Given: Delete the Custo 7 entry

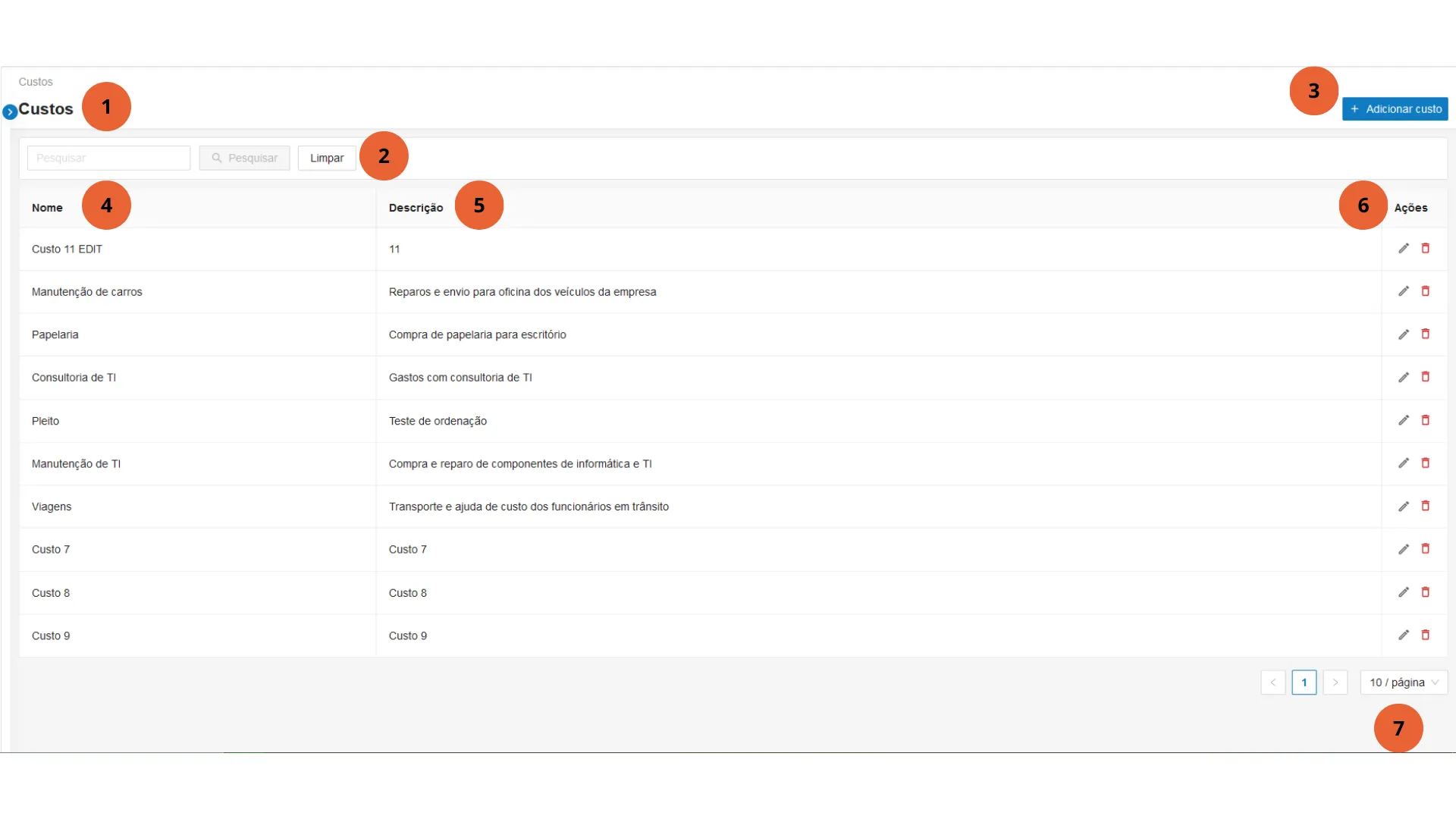Looking at the screenshot, I should (x=1426, y=549).
